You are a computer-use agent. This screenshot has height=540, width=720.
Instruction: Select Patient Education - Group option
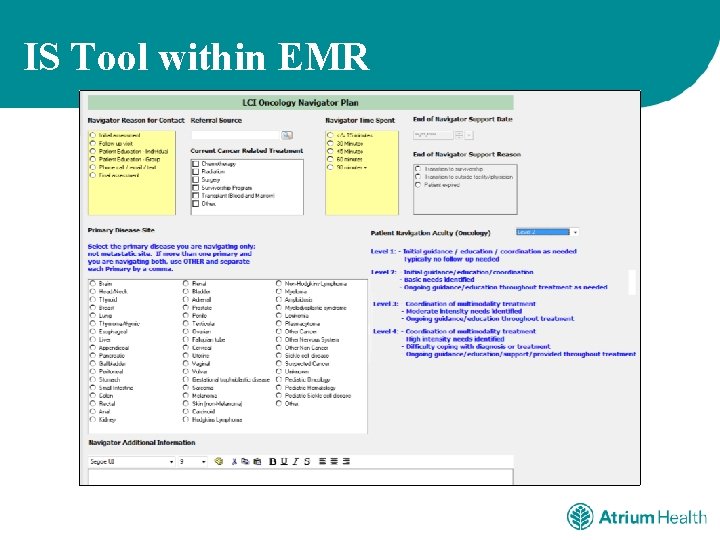point(93,159)
